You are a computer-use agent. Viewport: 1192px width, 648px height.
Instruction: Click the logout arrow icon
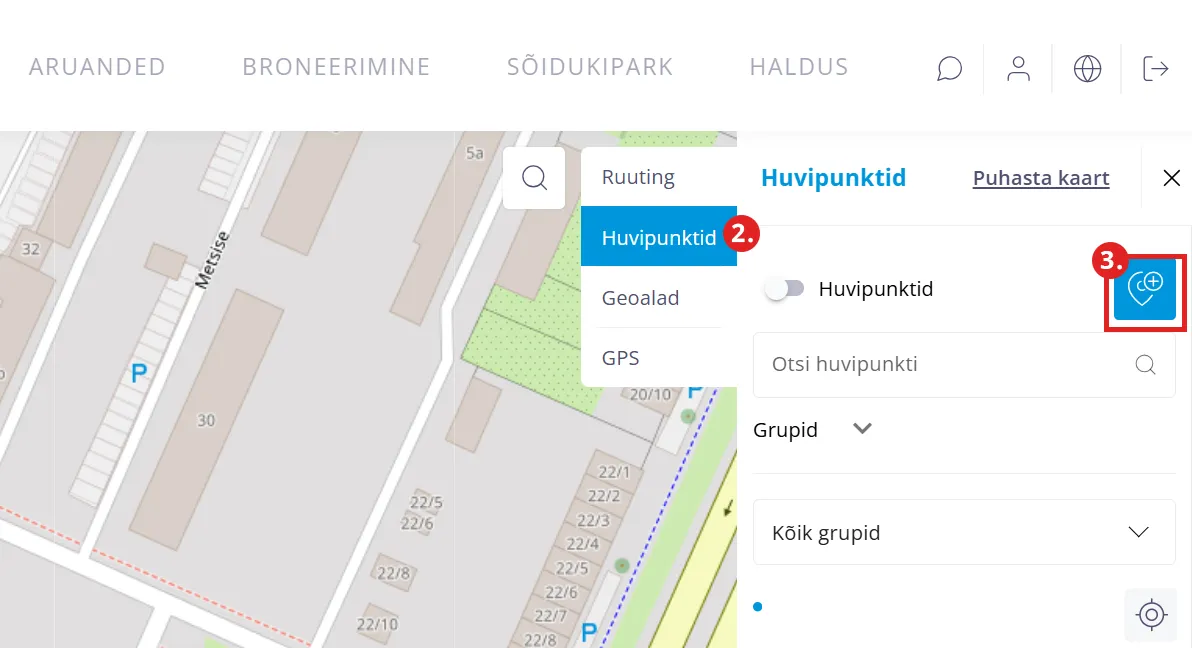click(1156, 68)
